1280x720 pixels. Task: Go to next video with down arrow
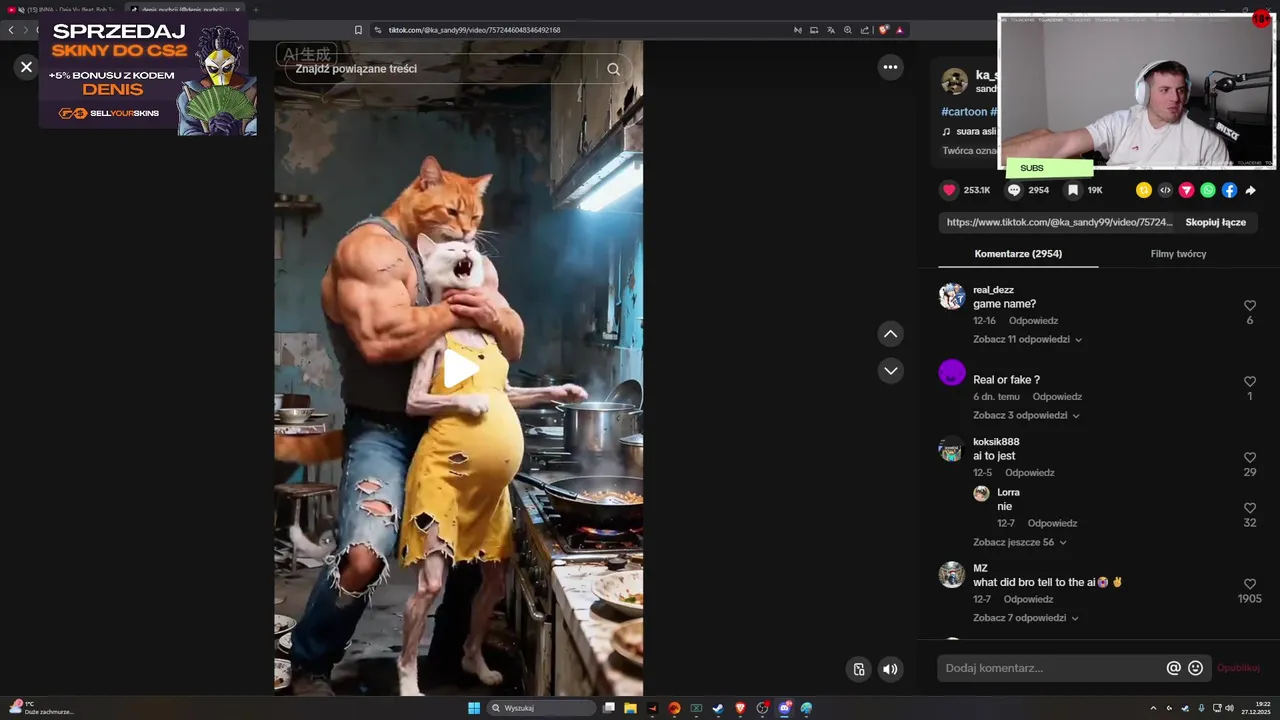(x=890, y=371)
